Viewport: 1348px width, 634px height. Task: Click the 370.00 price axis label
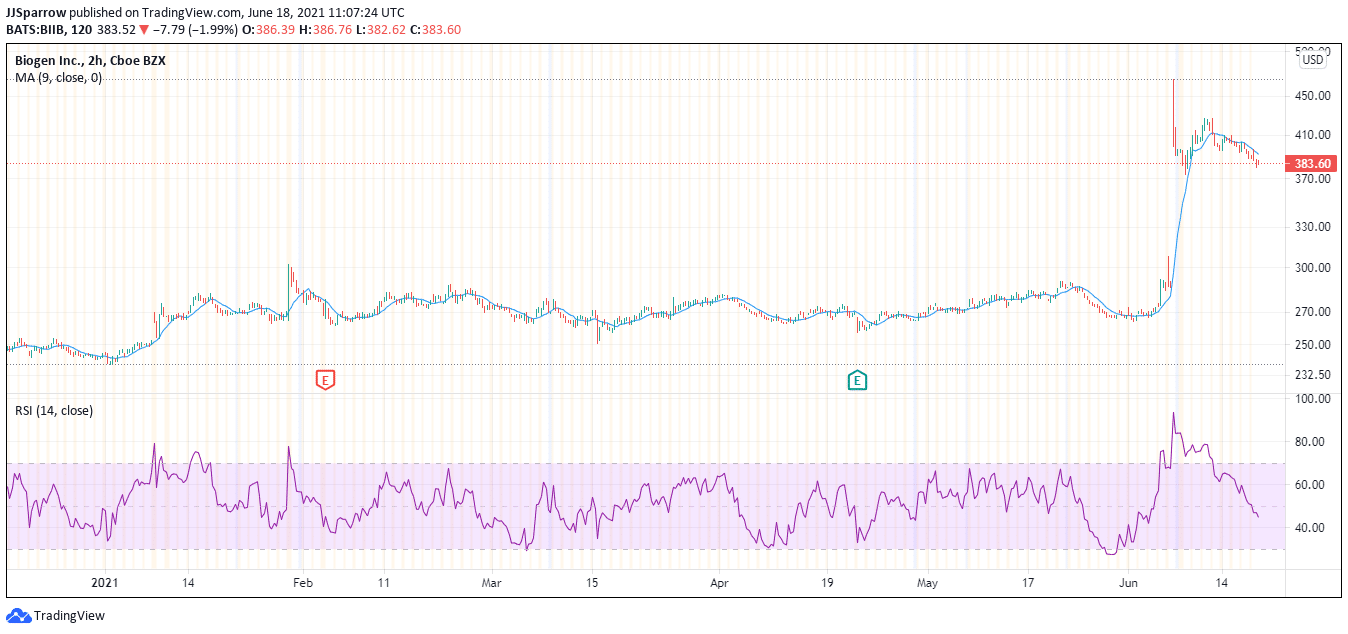(x=1311, y=179)
